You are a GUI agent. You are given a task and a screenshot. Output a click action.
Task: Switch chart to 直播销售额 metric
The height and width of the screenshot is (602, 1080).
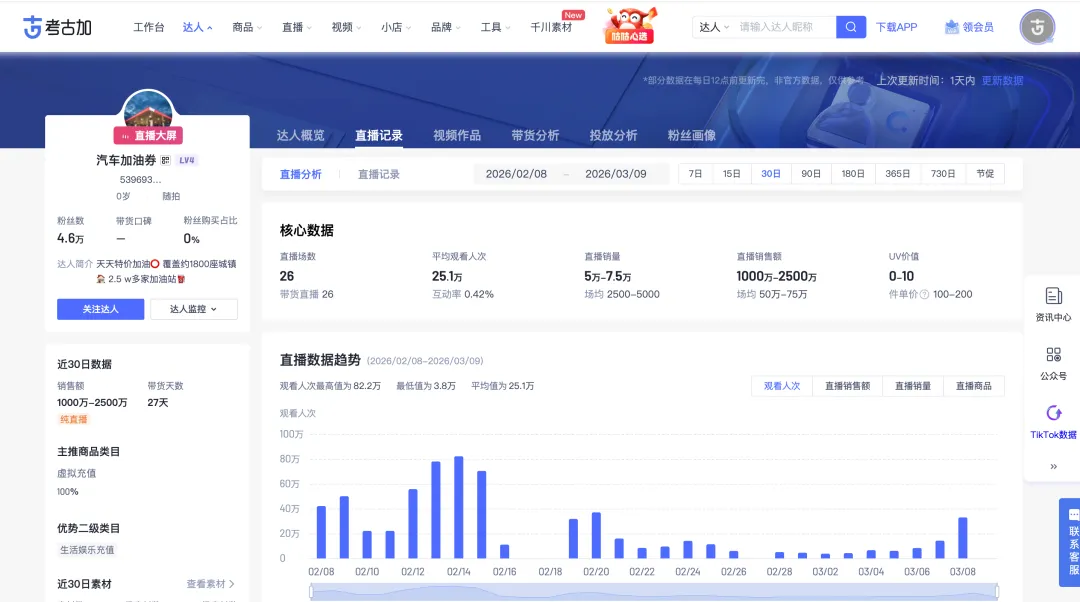click(x=847, y=386)
